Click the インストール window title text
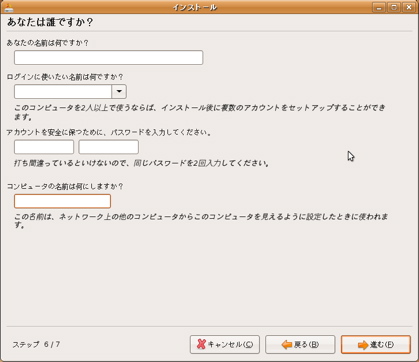The width and height of the screenshot is (419, 362). (195, 7)
